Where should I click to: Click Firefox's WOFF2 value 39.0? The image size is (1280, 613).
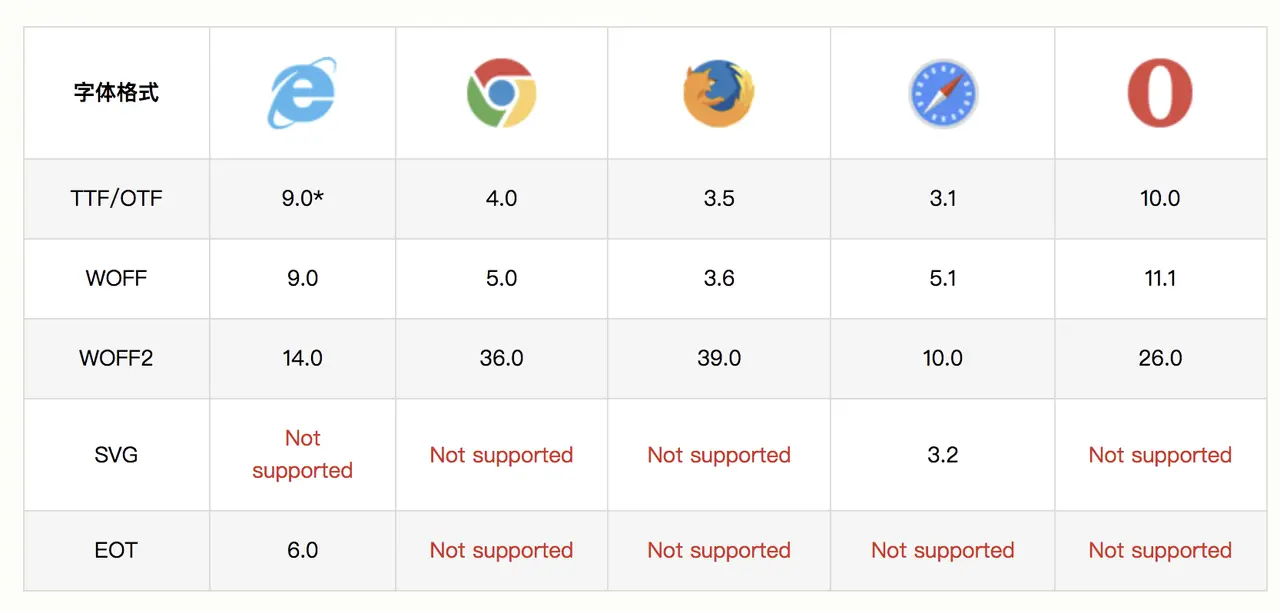click(x=719, y=358)
